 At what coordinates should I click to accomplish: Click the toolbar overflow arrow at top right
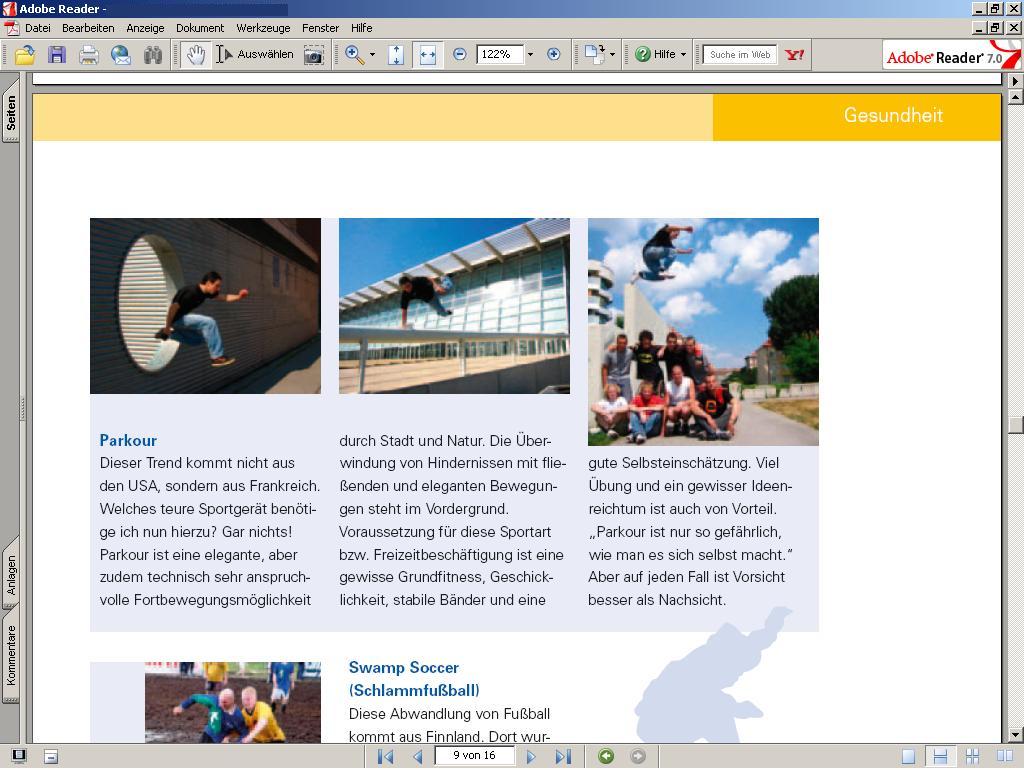pyautogui.click(x=1015, y=81)
